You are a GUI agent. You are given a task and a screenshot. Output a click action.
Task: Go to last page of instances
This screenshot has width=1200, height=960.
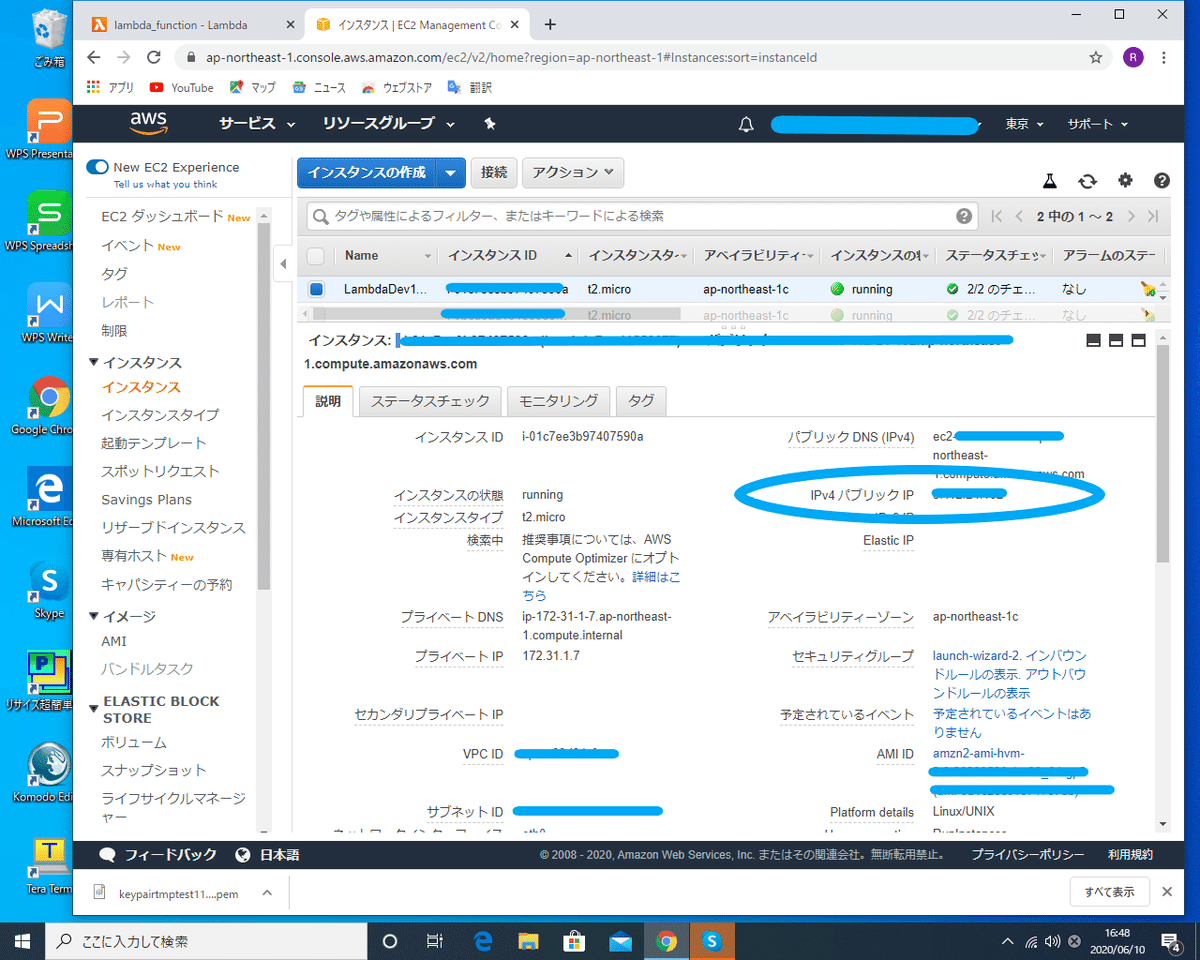click(x=1152, y=216)
